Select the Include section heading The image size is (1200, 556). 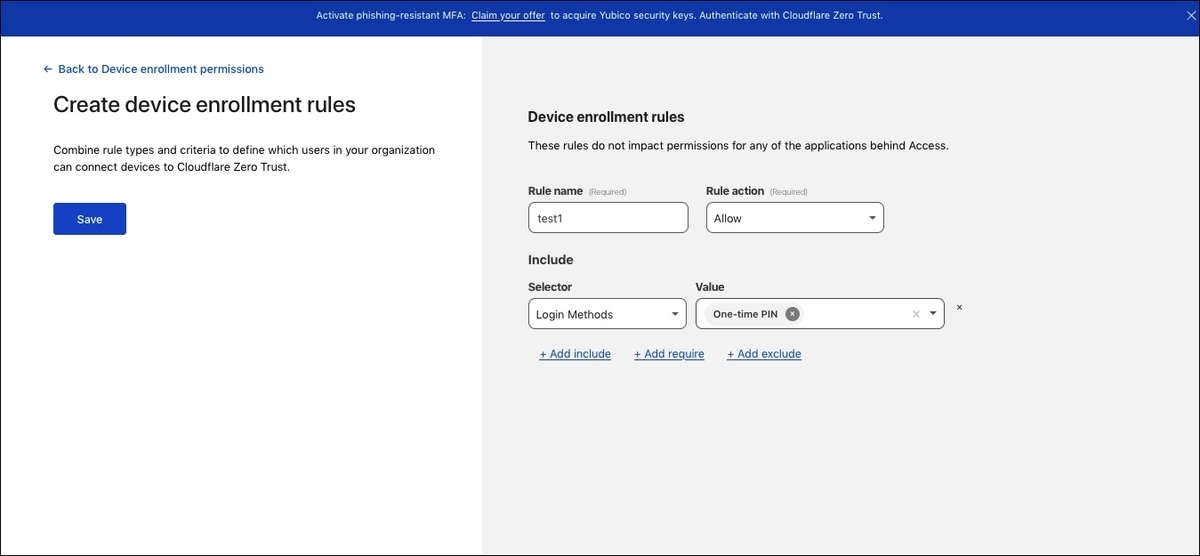(551, 260)
